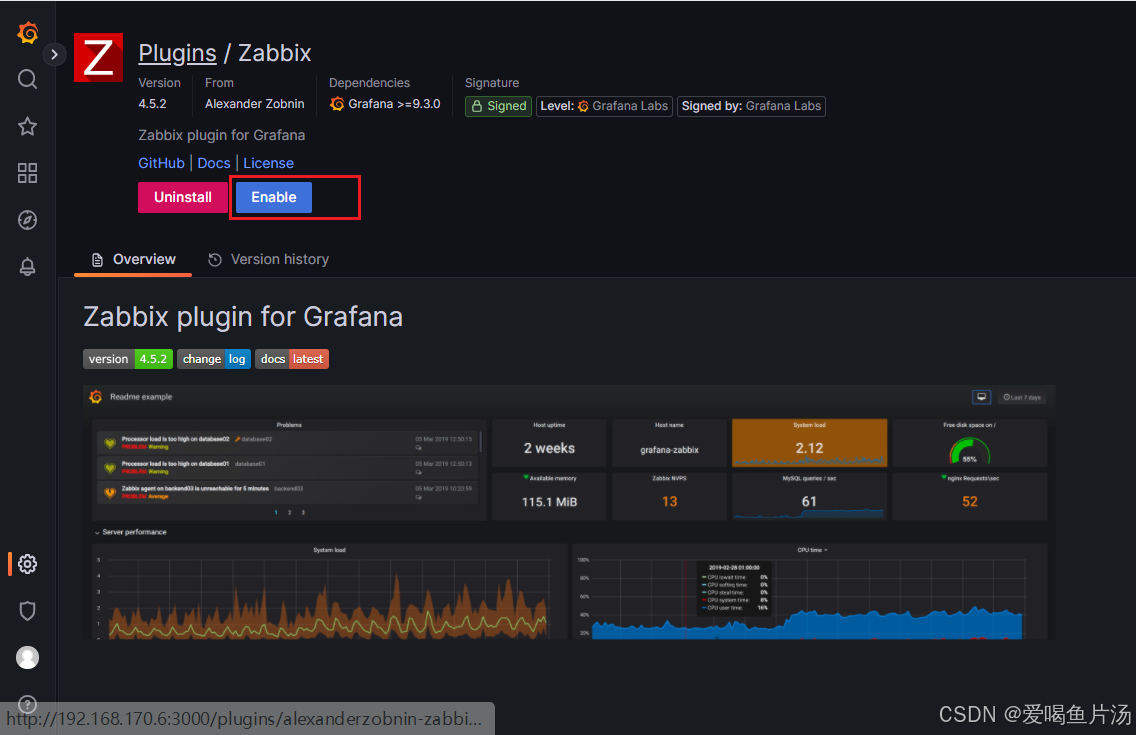The height and width of the screenshot is (735, 1136).
Task: Click the Version history clock icon
Action: (x=214, y=259)
